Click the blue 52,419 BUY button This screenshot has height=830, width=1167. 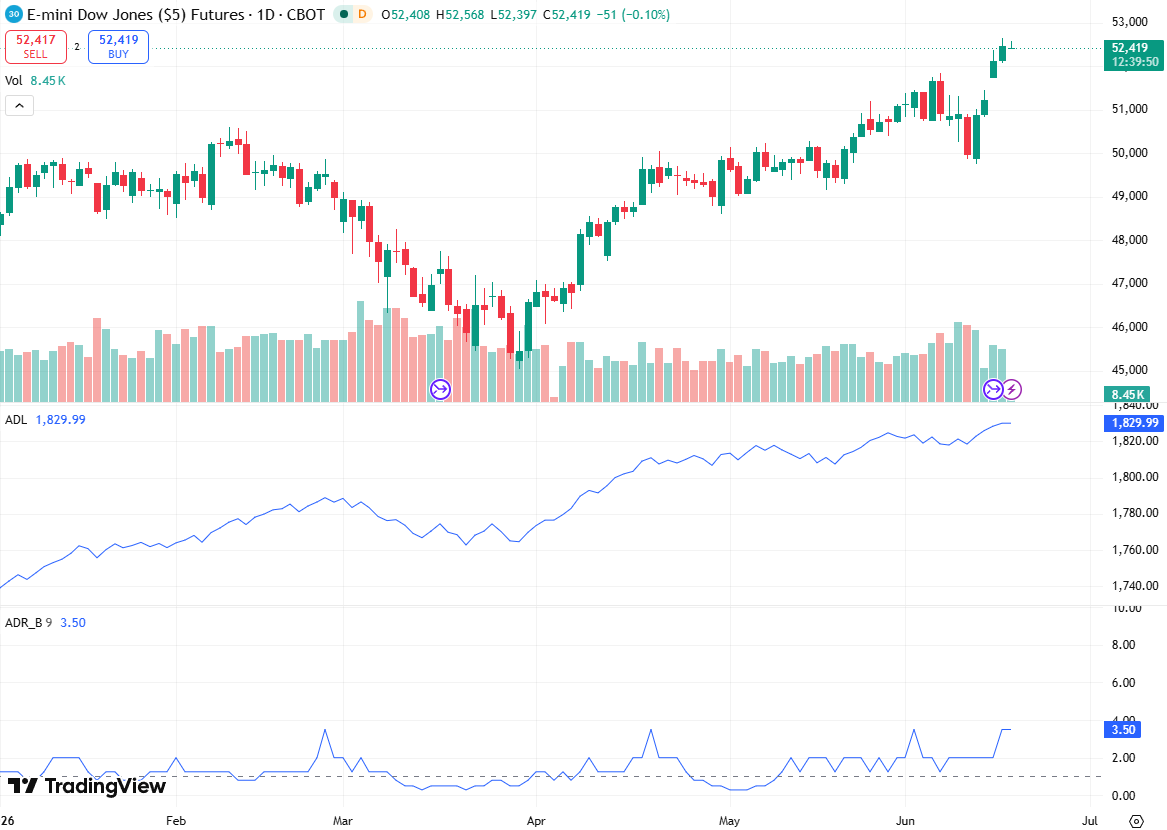(118, 46)
